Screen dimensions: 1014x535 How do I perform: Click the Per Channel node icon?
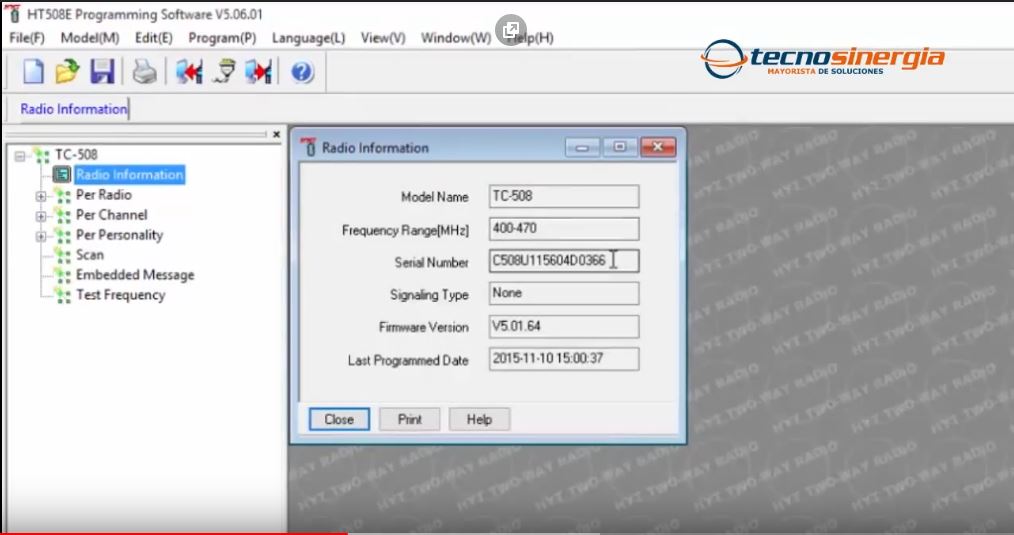click(x=63, y=215)
